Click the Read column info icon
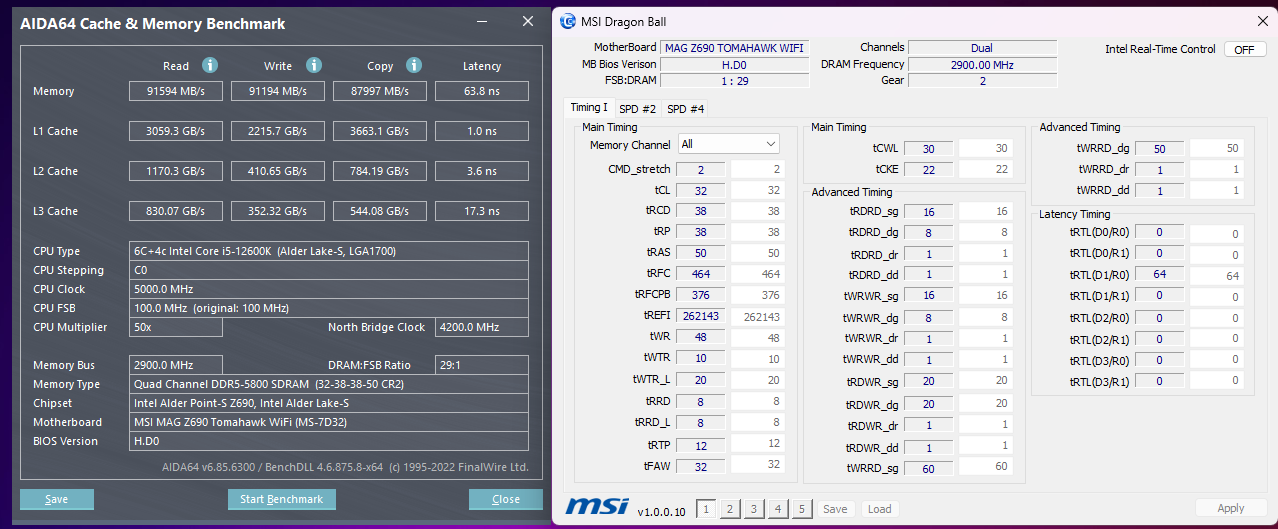 click(210, 65)
